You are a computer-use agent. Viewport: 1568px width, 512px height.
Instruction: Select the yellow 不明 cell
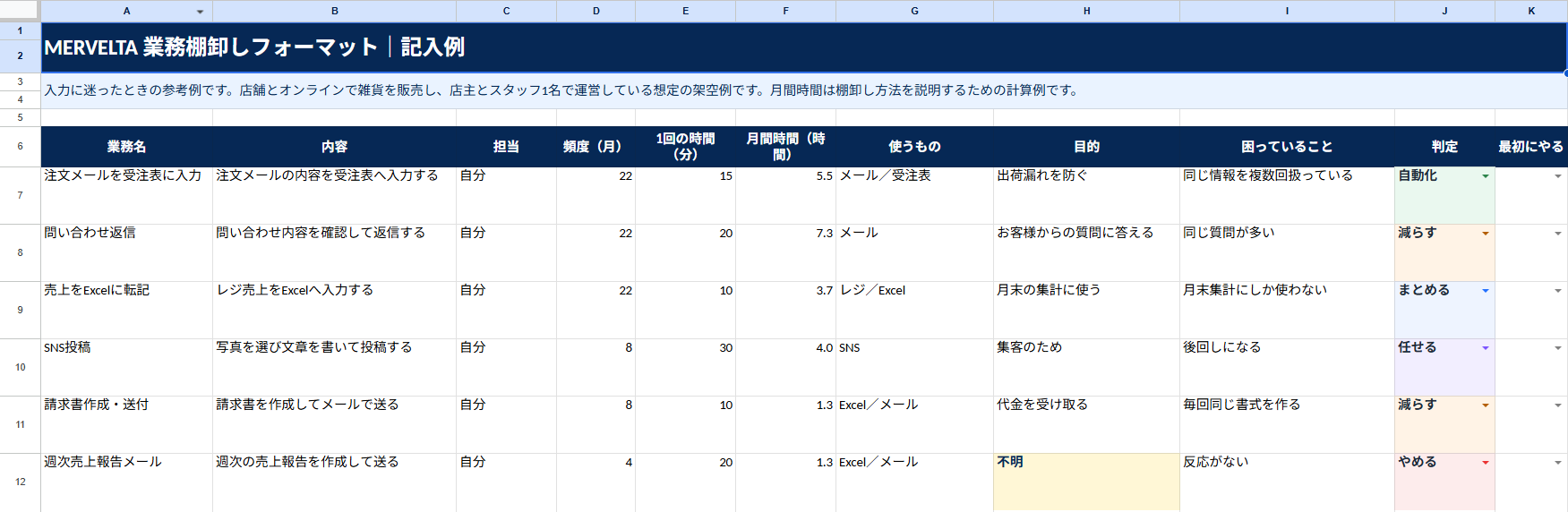(x=1086, y=482)
